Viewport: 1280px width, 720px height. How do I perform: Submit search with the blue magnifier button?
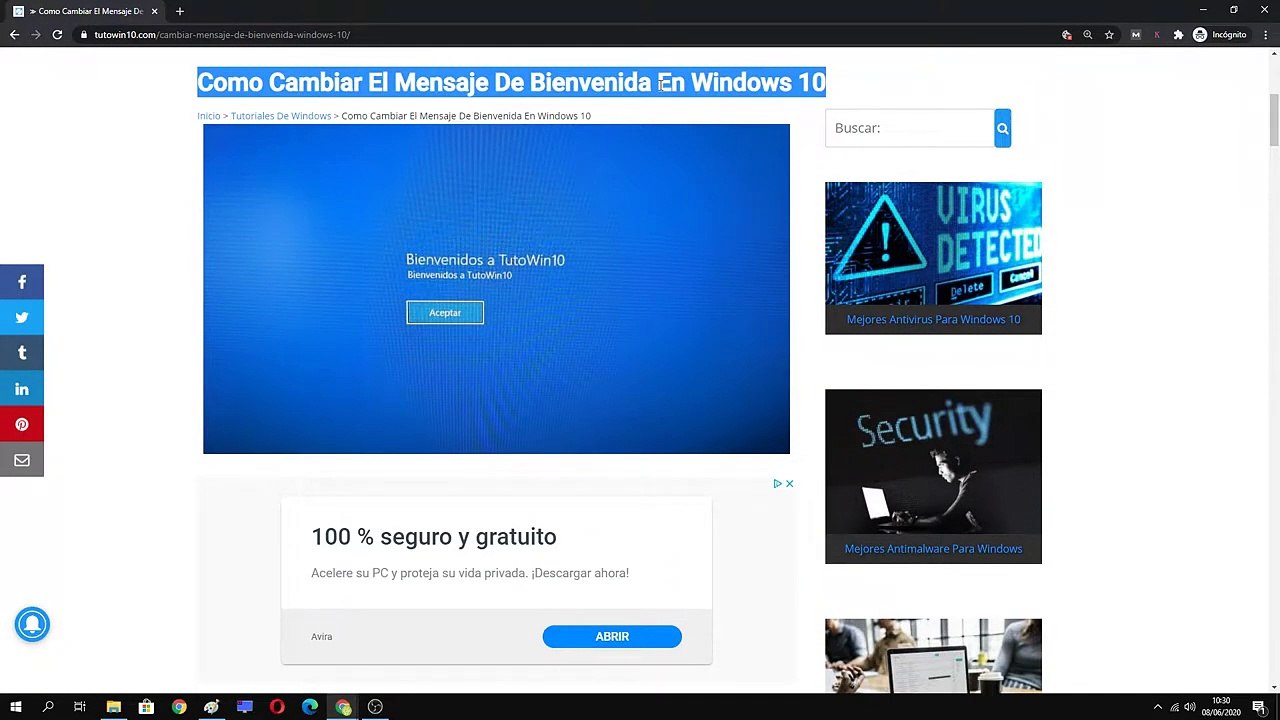[1003, 128]
